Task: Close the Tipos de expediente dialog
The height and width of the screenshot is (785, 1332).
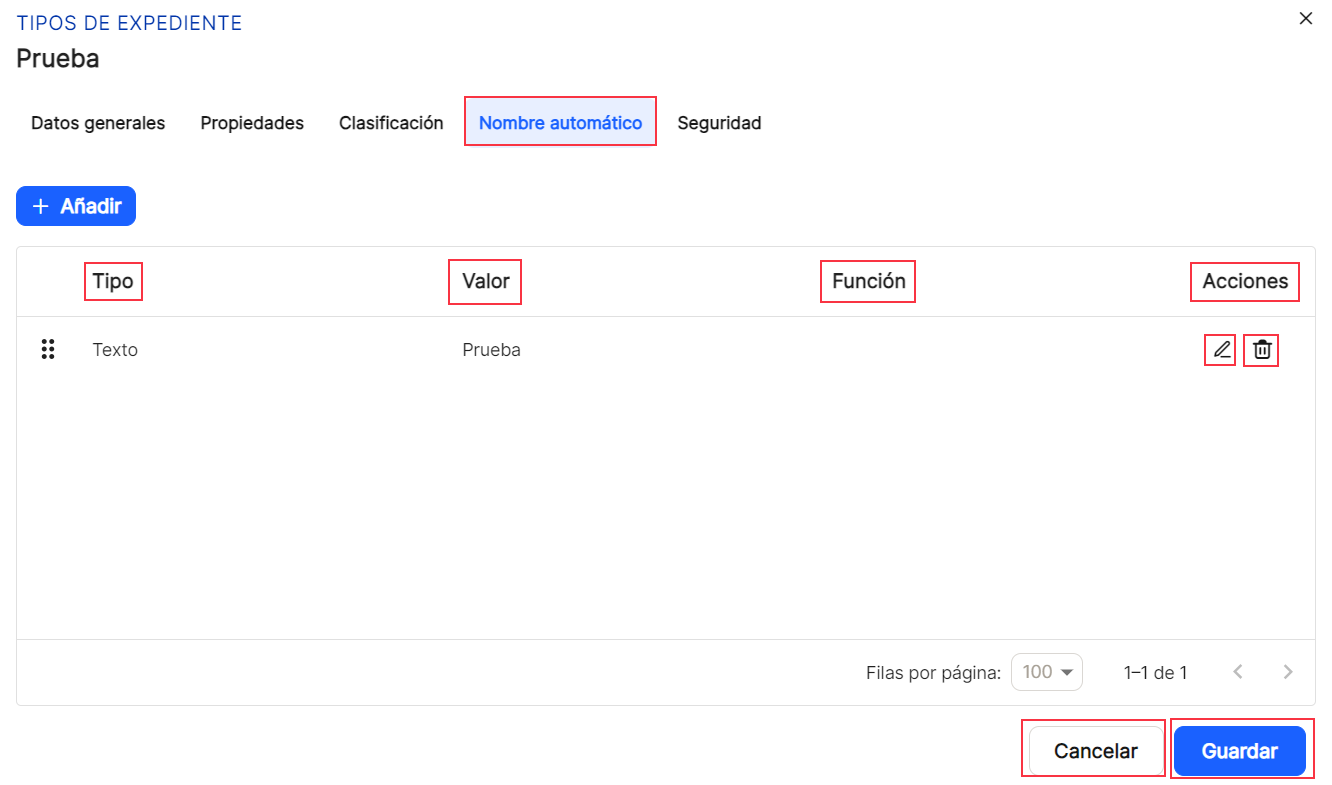Action: tap(1305, 19)
